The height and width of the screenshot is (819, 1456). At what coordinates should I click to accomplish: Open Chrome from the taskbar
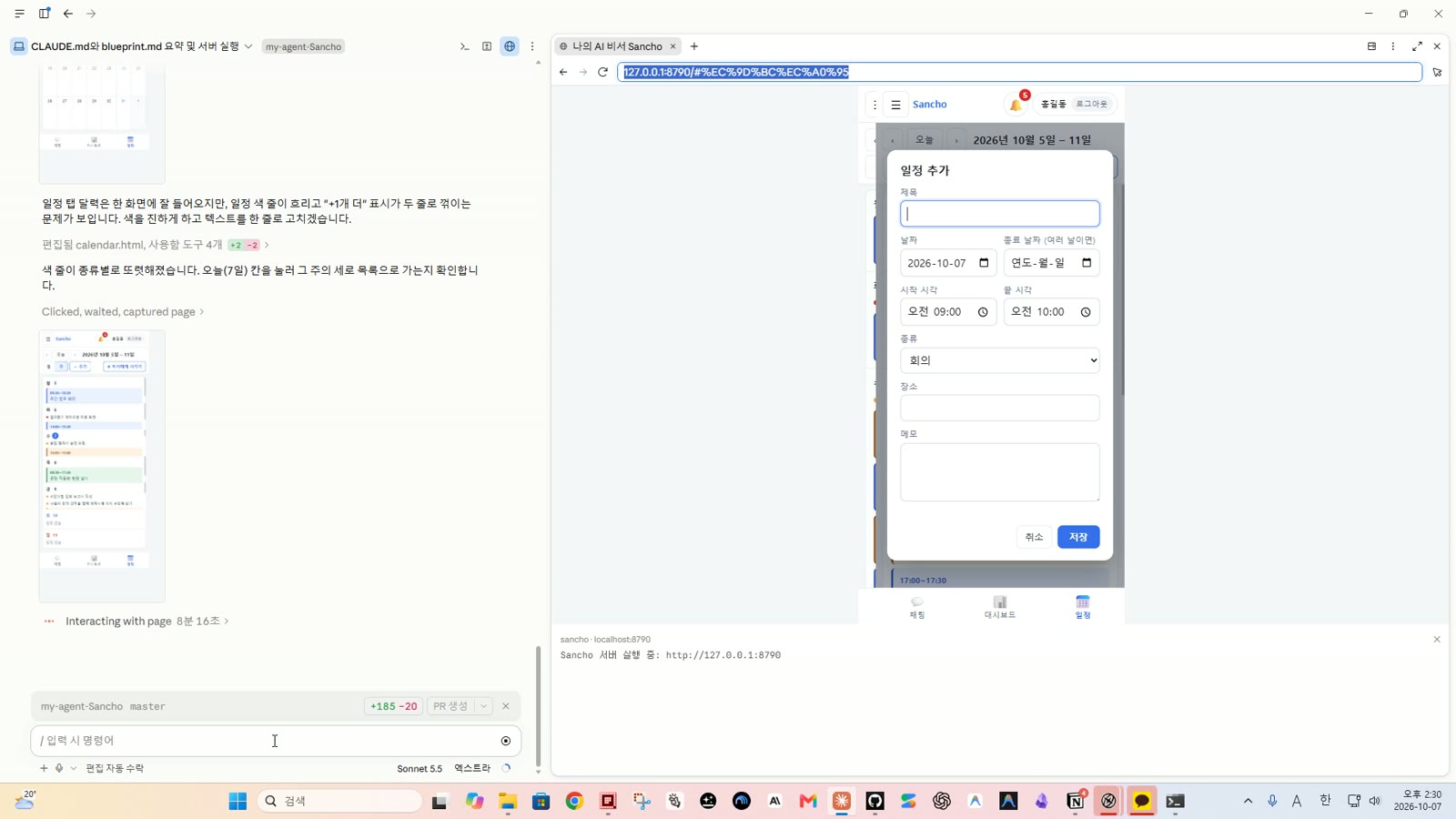(x=574, y=801)
